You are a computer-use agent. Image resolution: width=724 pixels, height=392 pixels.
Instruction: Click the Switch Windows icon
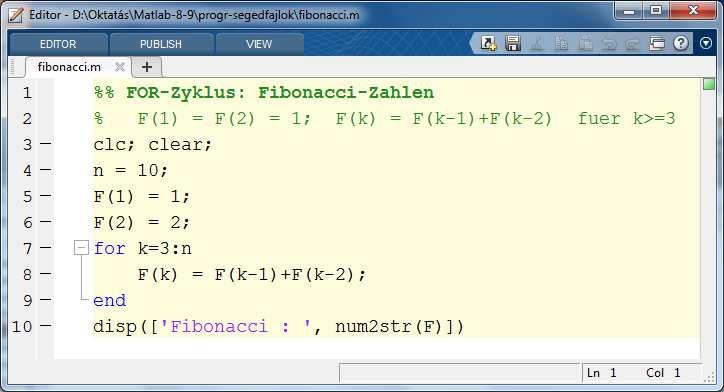coord(657,44)
